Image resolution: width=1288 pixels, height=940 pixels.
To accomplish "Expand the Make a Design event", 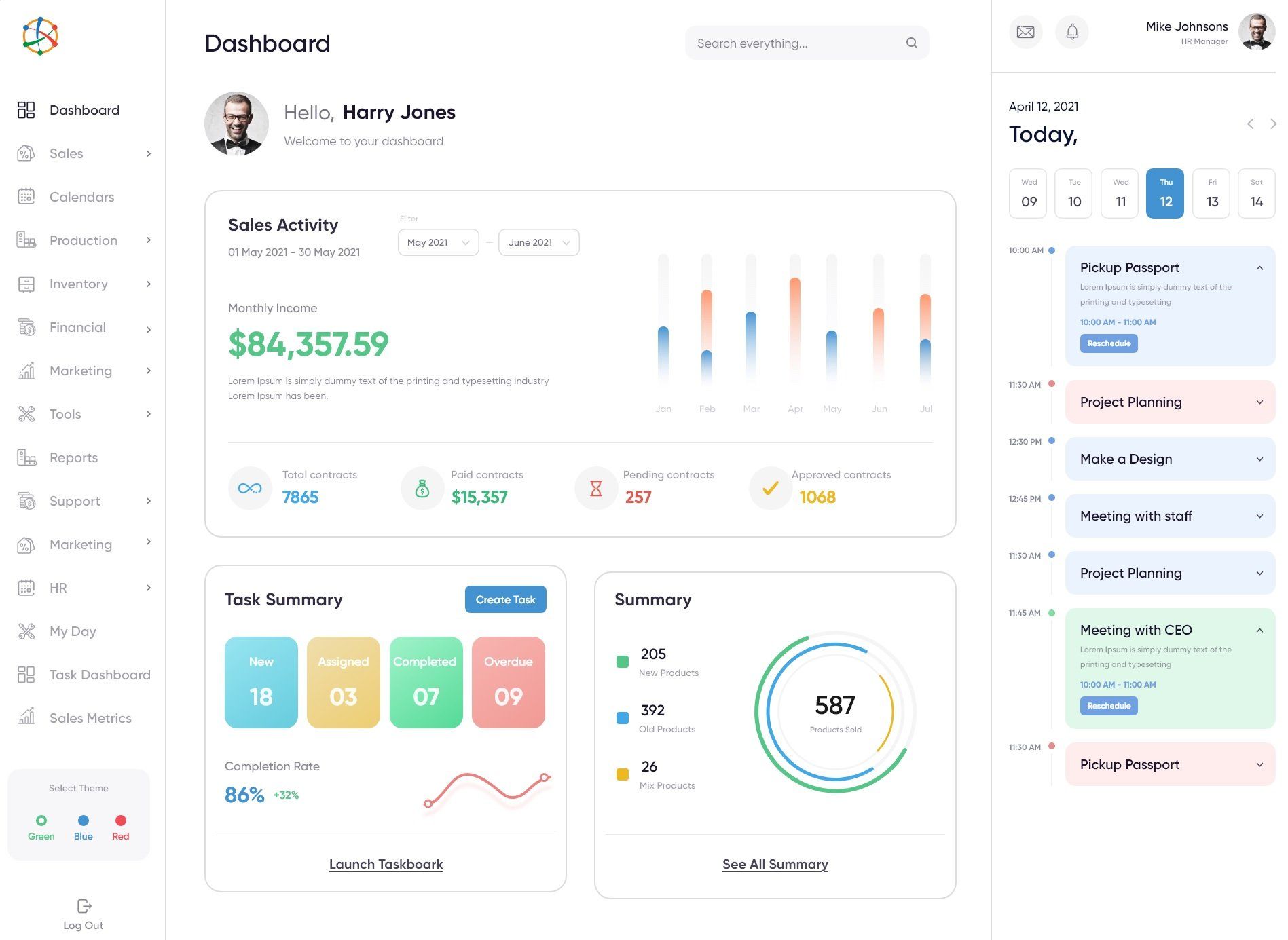I will [1259, 459].
